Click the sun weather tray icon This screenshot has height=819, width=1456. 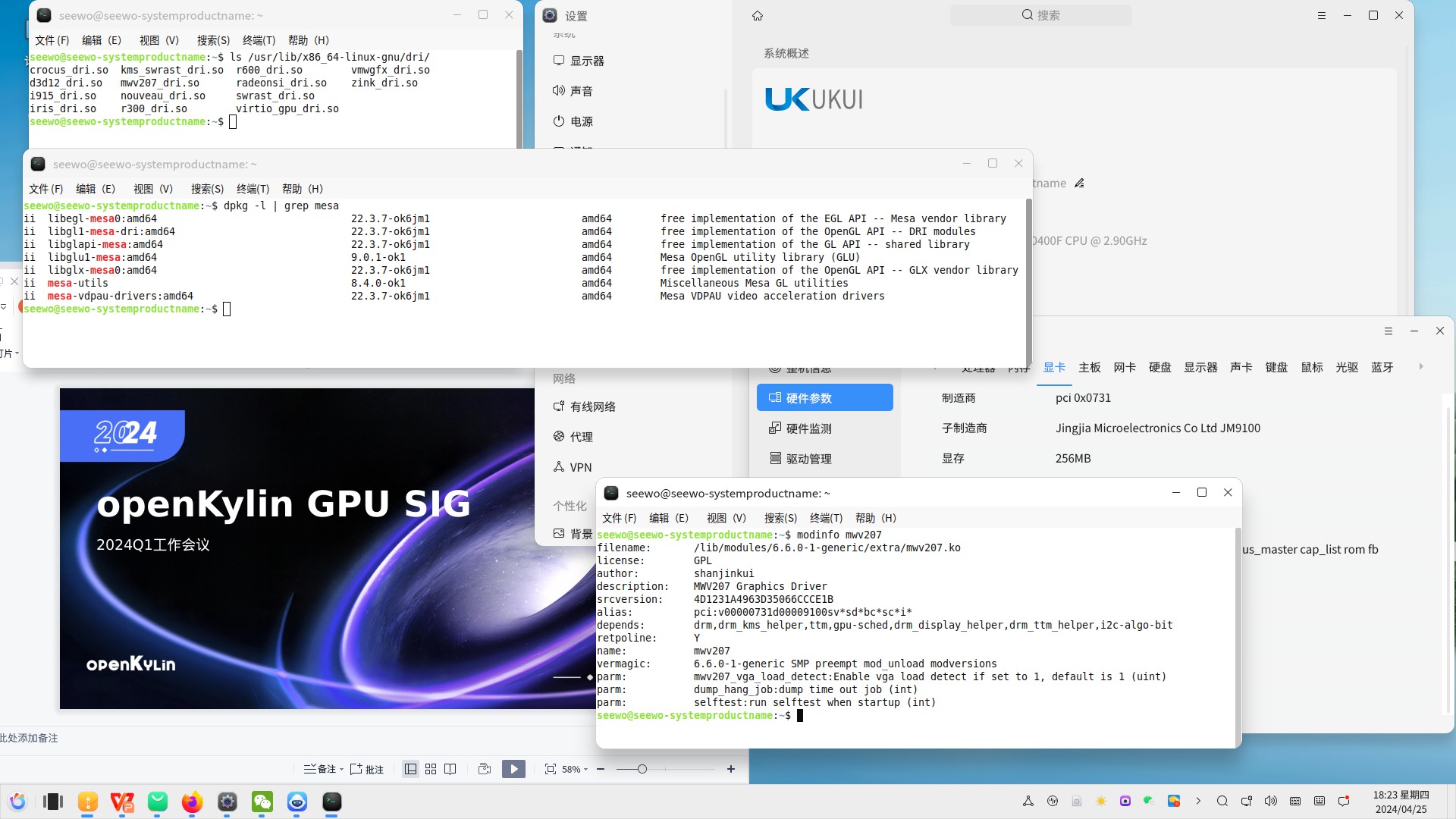[1101, 801]
